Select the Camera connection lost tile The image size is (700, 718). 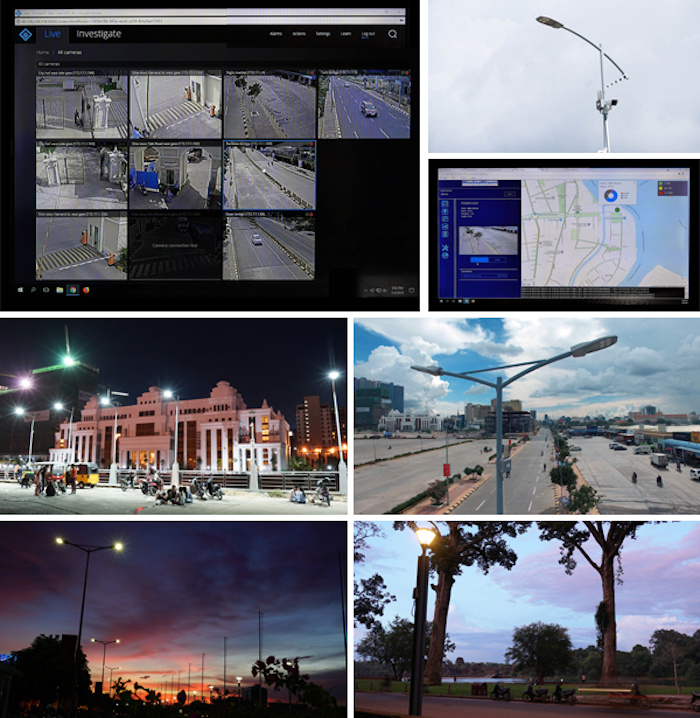coord(175,245)
